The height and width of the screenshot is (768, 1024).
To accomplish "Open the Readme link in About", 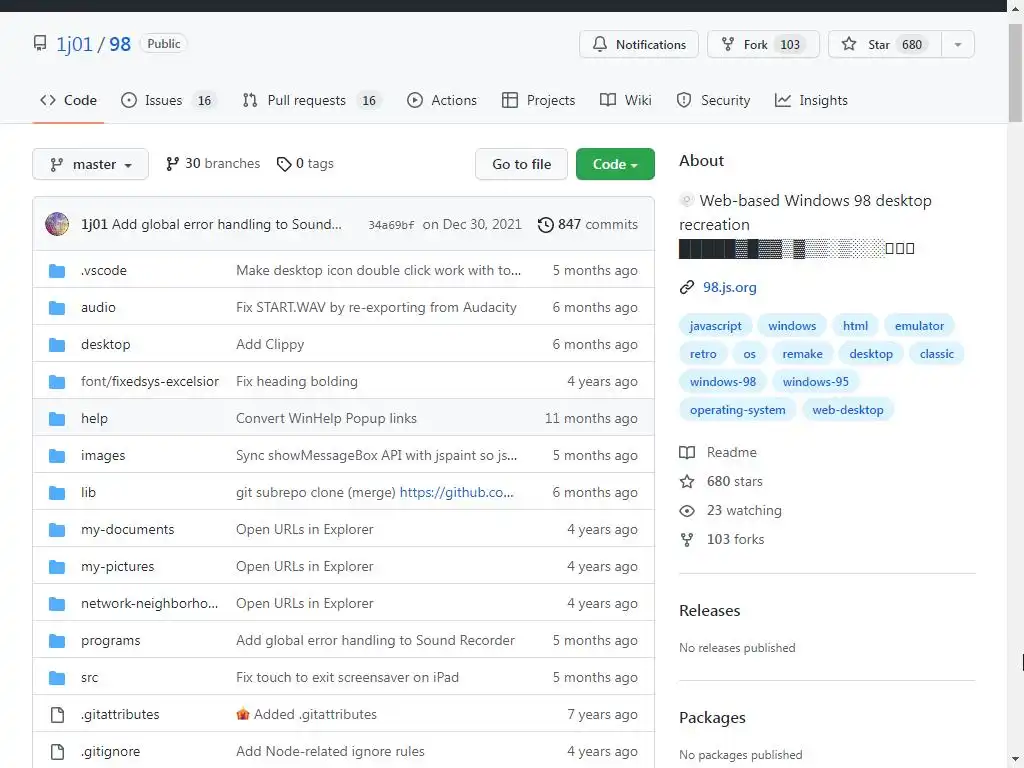I will [x=718, y=453].
